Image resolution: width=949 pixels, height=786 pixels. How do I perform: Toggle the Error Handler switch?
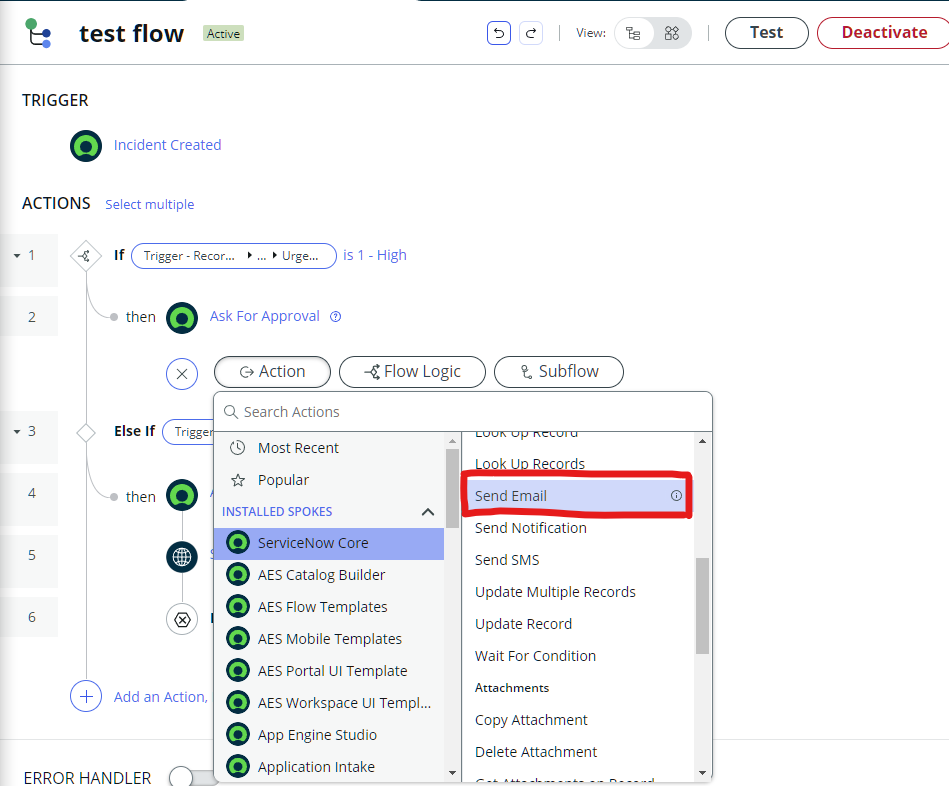(x=192, y=777)
